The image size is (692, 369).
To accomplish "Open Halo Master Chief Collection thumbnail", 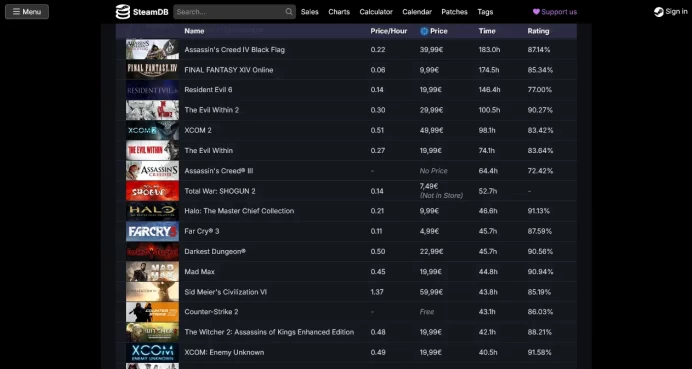I will [152, 211].
